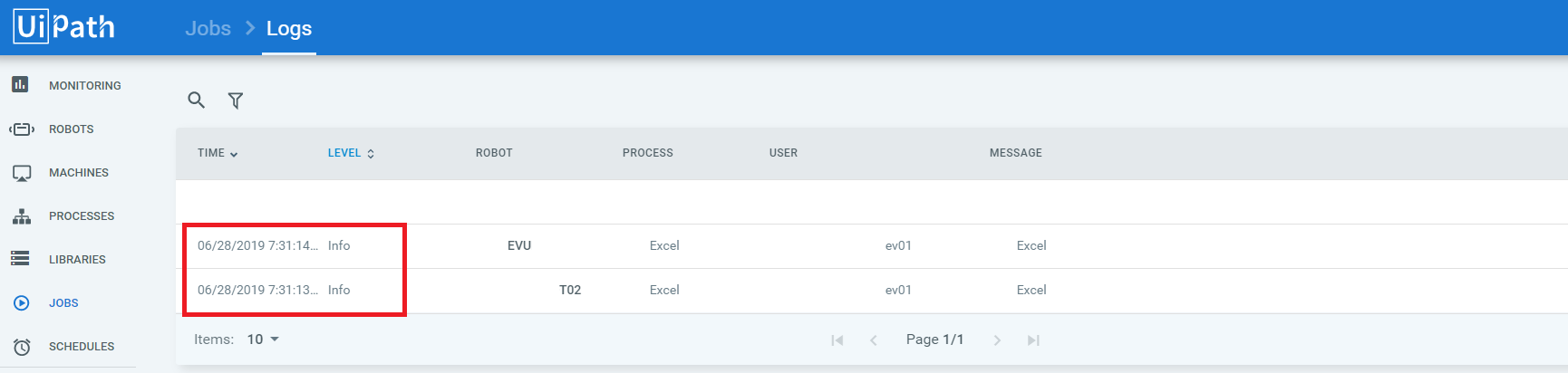1568x373 pixels.
Task: Click the Jobs play icon
Action: coord(22,303)
